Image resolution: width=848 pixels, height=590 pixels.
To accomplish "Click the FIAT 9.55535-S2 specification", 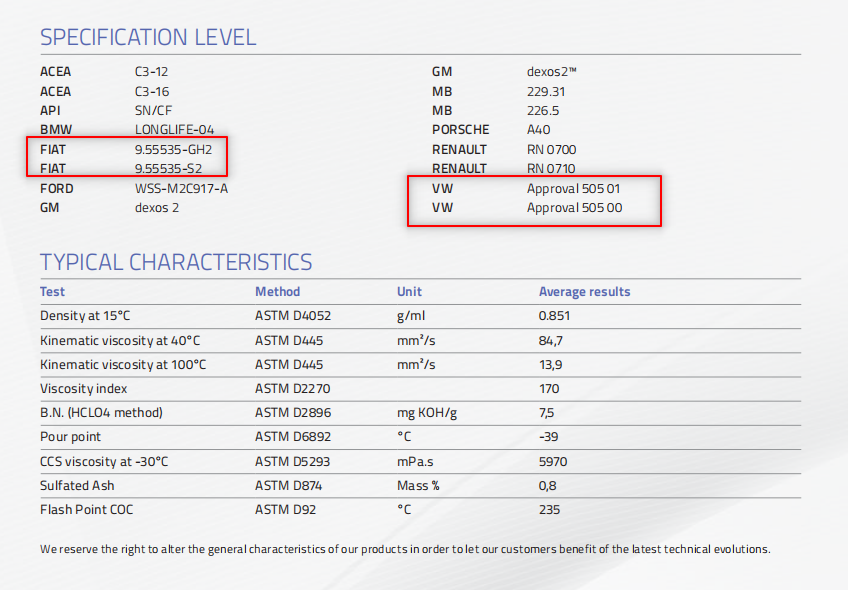I will click(x=169, y=168).
